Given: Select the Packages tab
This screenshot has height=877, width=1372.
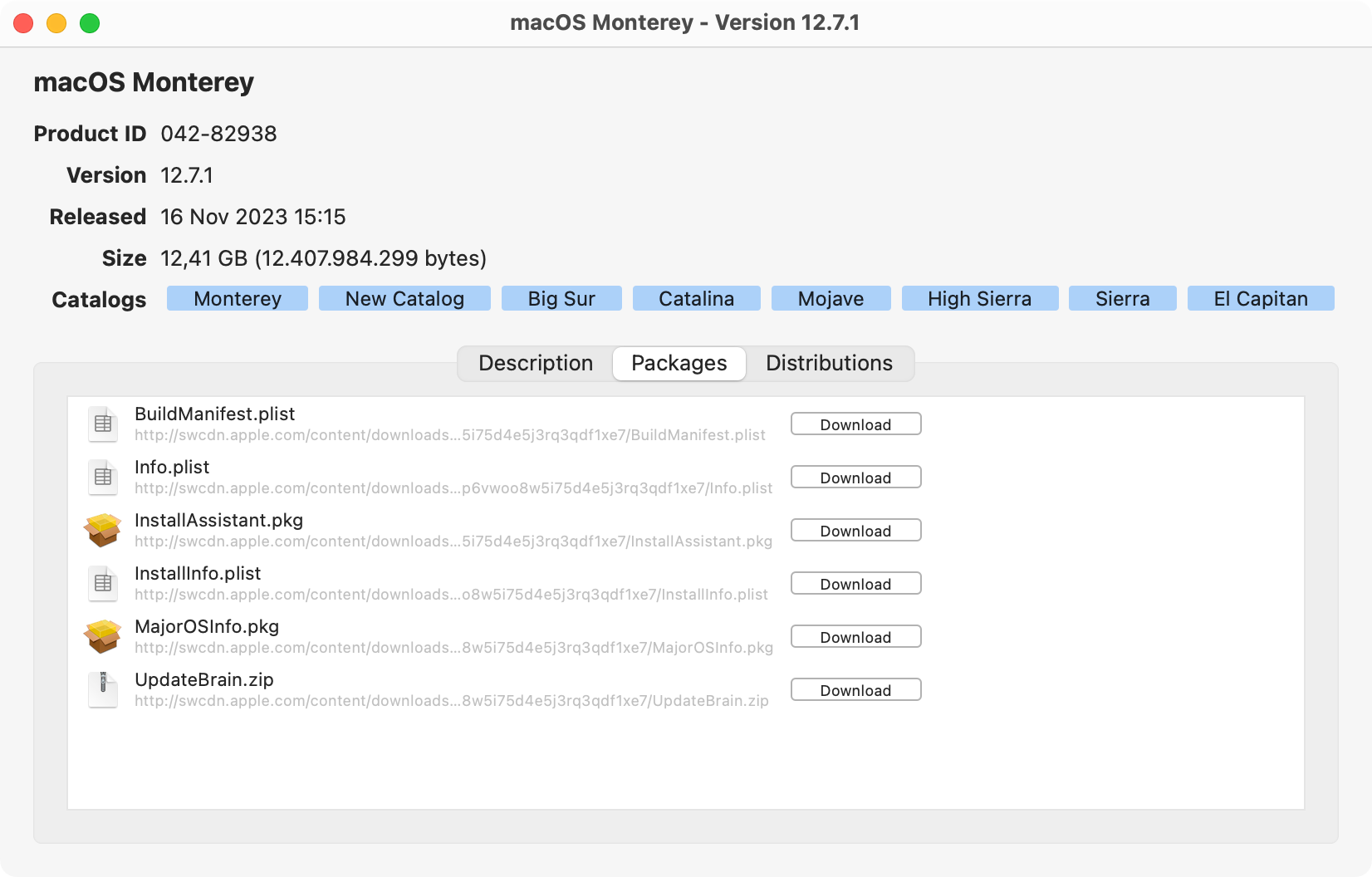Looking at the screenshot, I should 679,364.
